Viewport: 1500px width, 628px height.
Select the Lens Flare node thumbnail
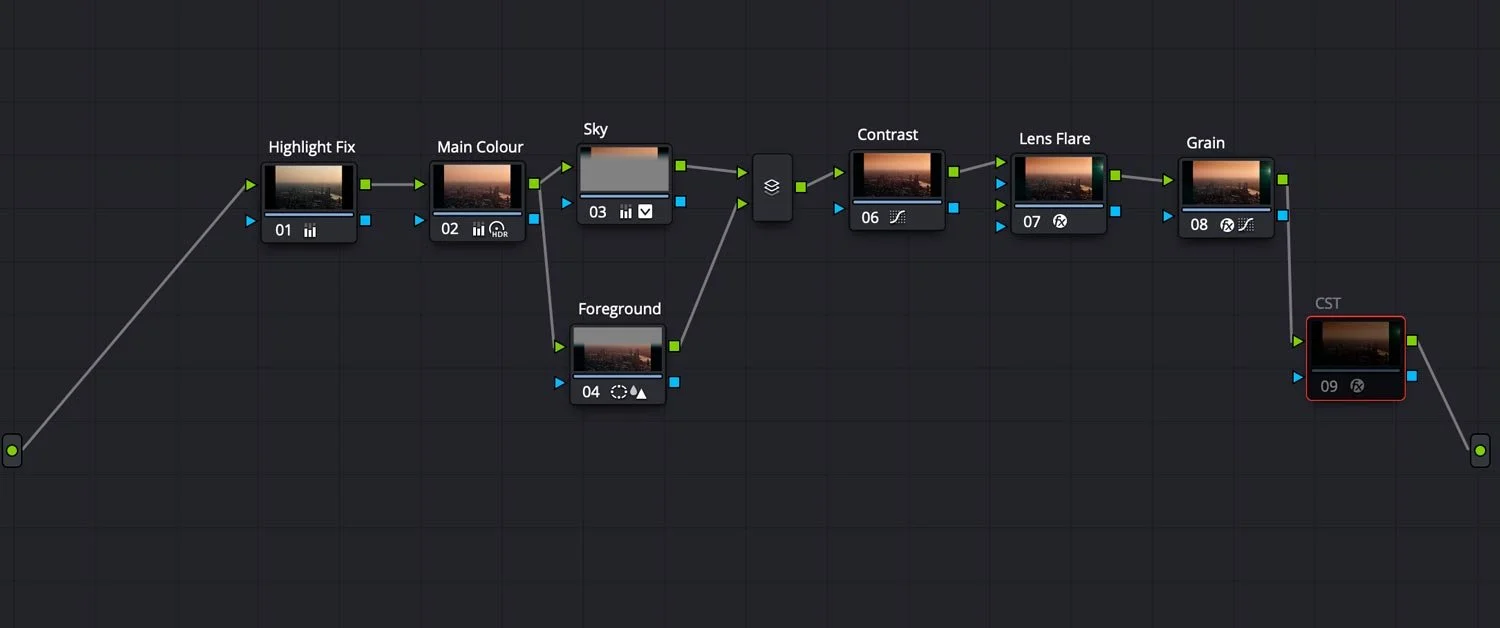click(x=1059, y=178)
